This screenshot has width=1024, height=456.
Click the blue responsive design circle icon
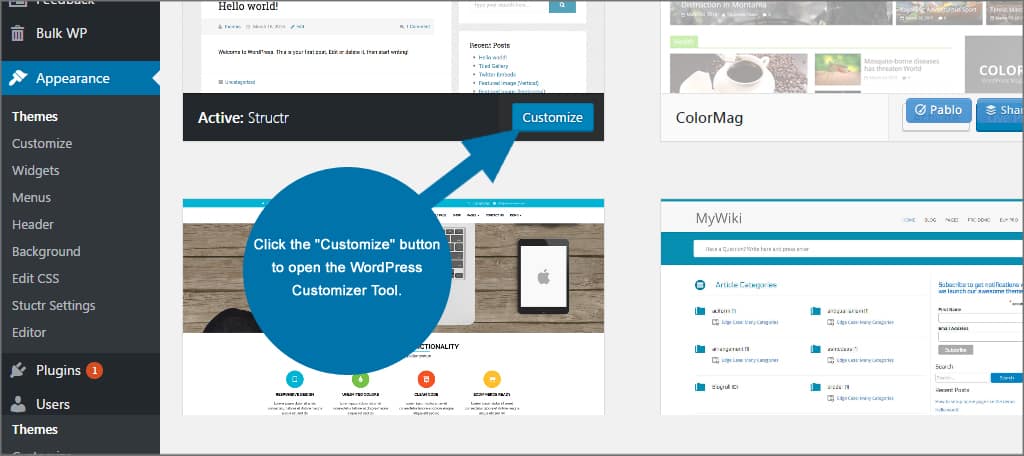pos(295,379)
